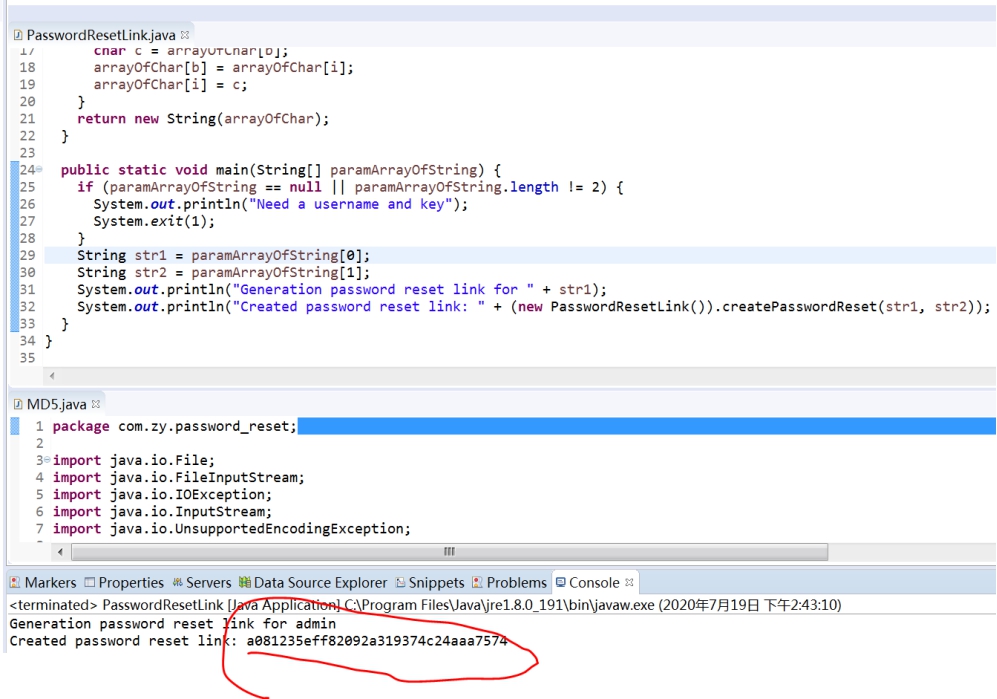The image size is (997, 699).
Task: Select the Console view tab
Action: coord(594,583)
